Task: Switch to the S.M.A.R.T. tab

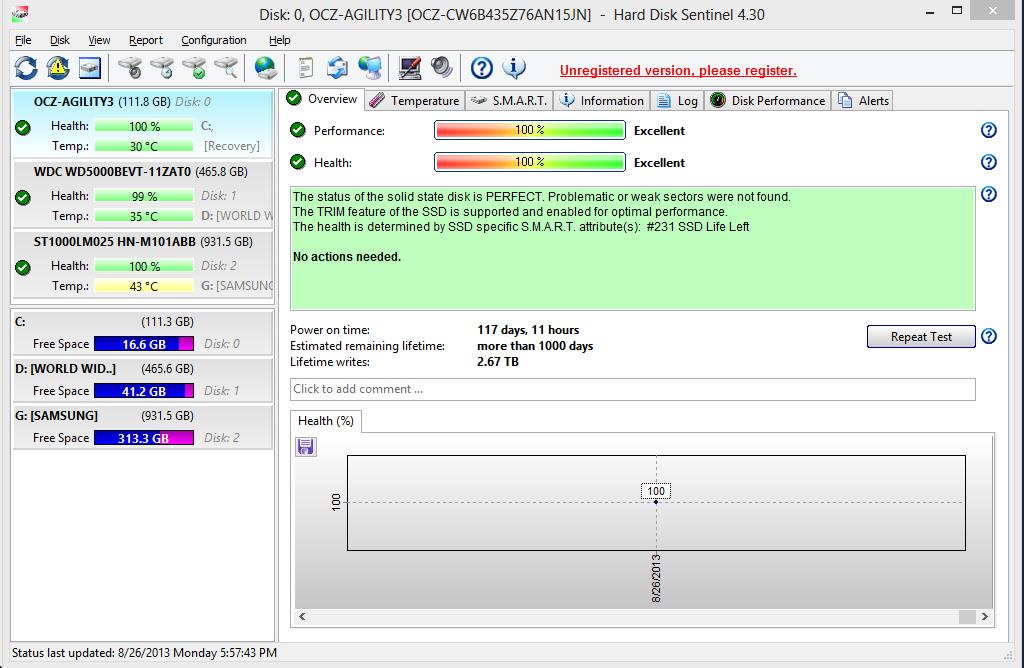Action: point(509,101)
